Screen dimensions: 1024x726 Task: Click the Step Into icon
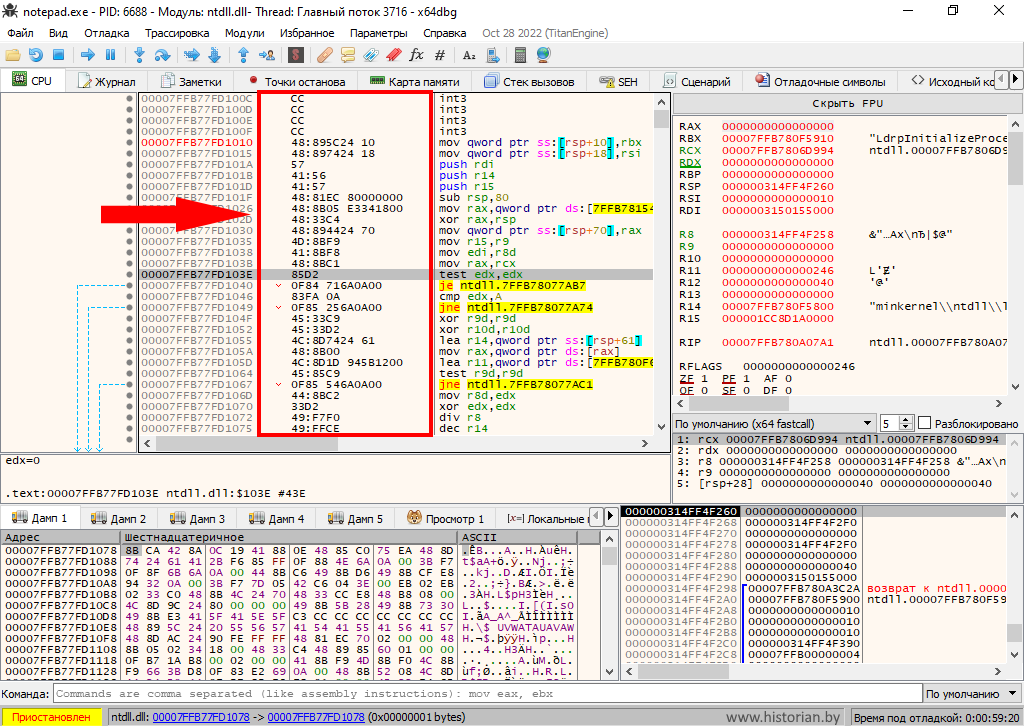click(137, 54)
